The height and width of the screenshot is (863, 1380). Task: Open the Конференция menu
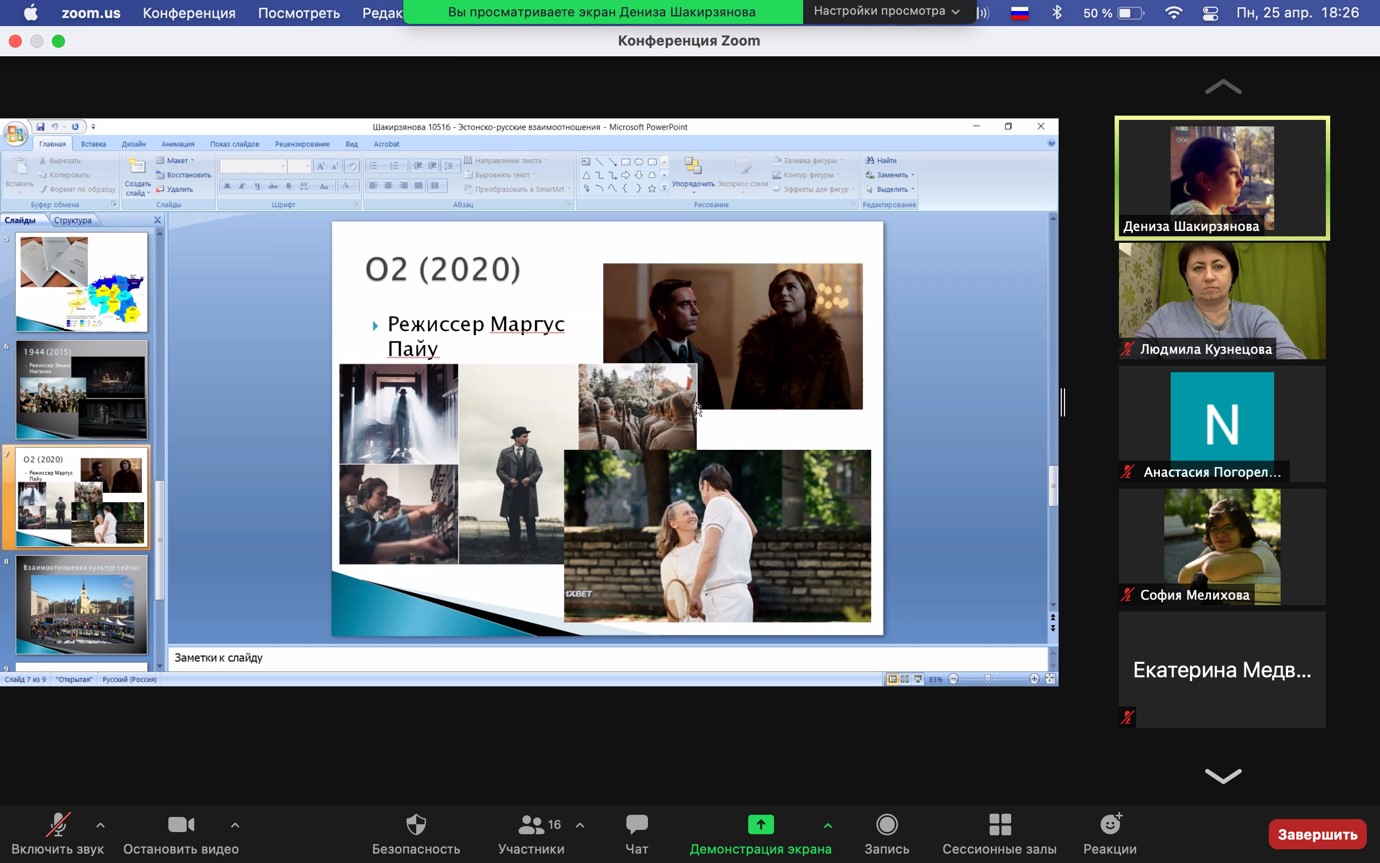[x=189, y=13]
